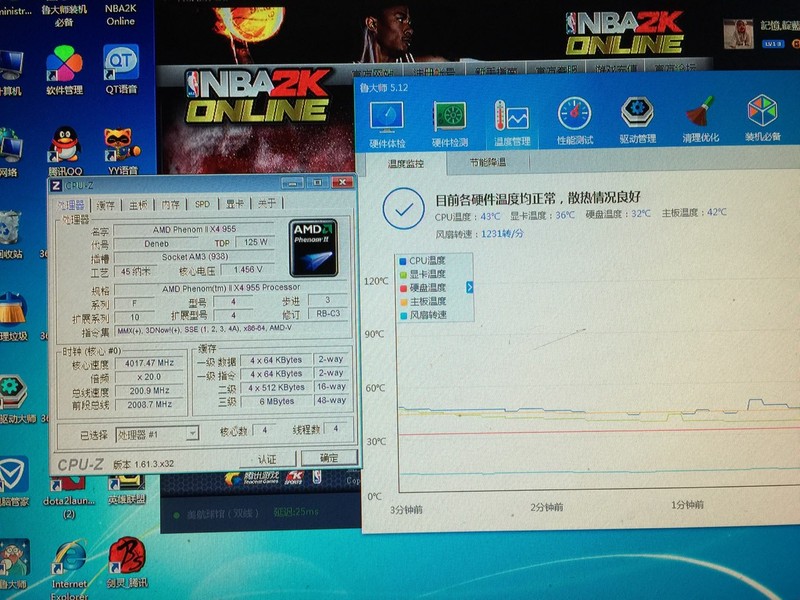Launch YY语音 desktop icon
Image resolution: width=800 pixels, height=600 pixels.
[x=122, y=151]
